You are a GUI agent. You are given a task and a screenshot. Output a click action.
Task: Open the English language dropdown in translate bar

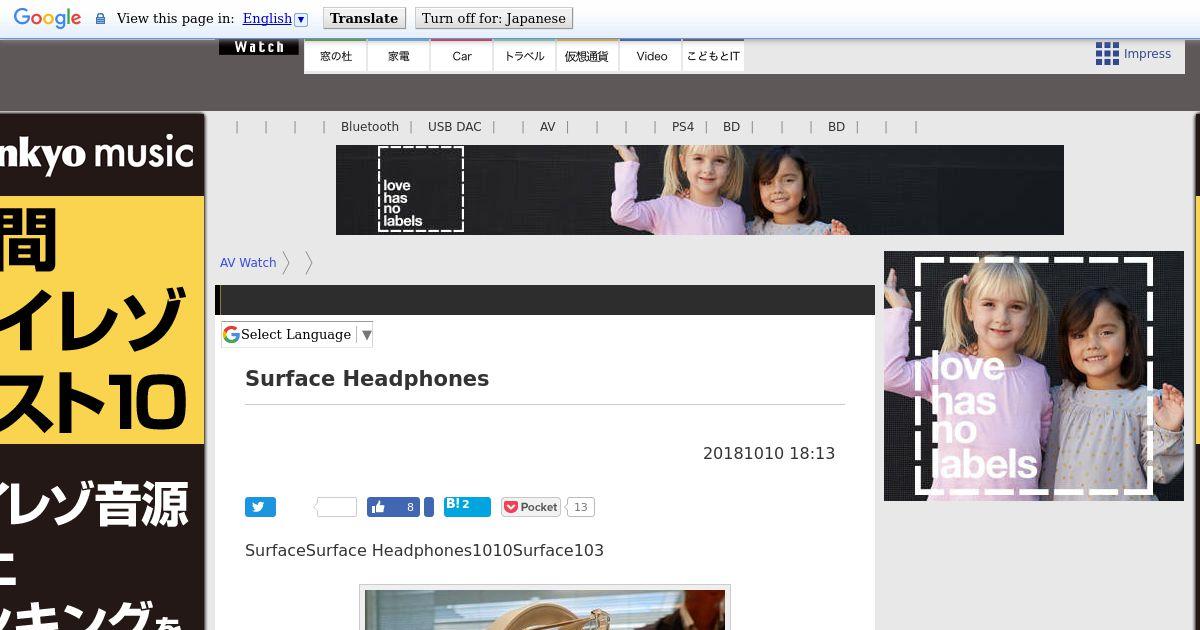pos(275,18)
